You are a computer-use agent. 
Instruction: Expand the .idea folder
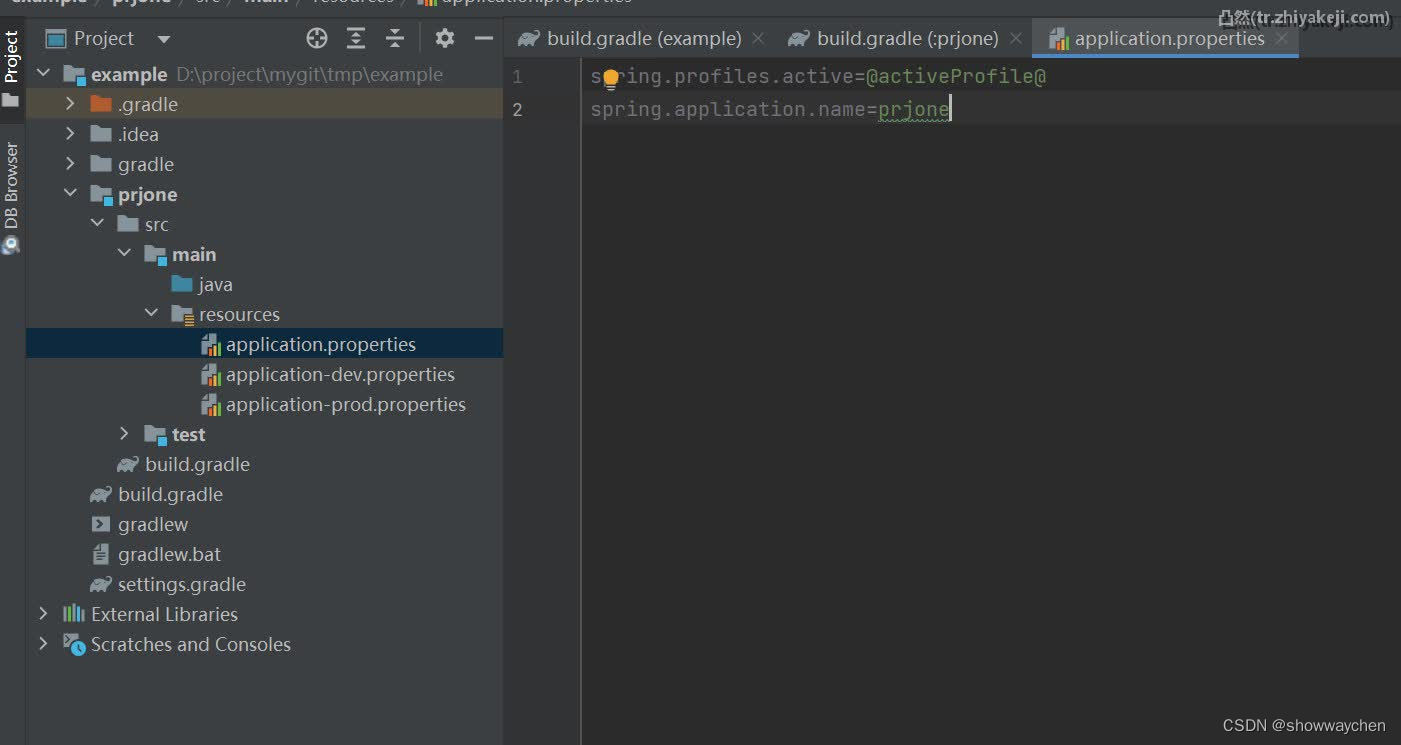(70, 134)
